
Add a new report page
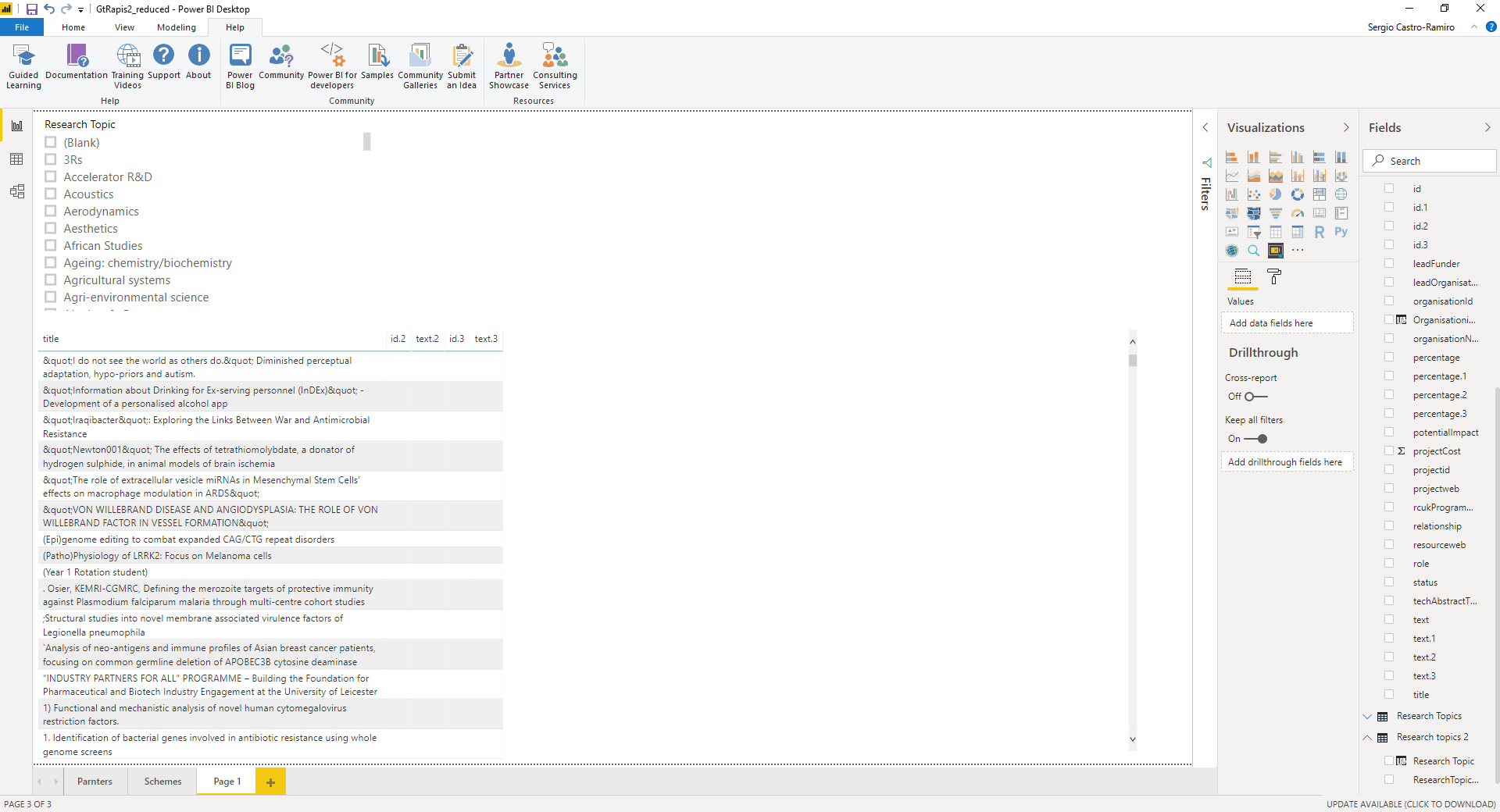pos(270,782)
